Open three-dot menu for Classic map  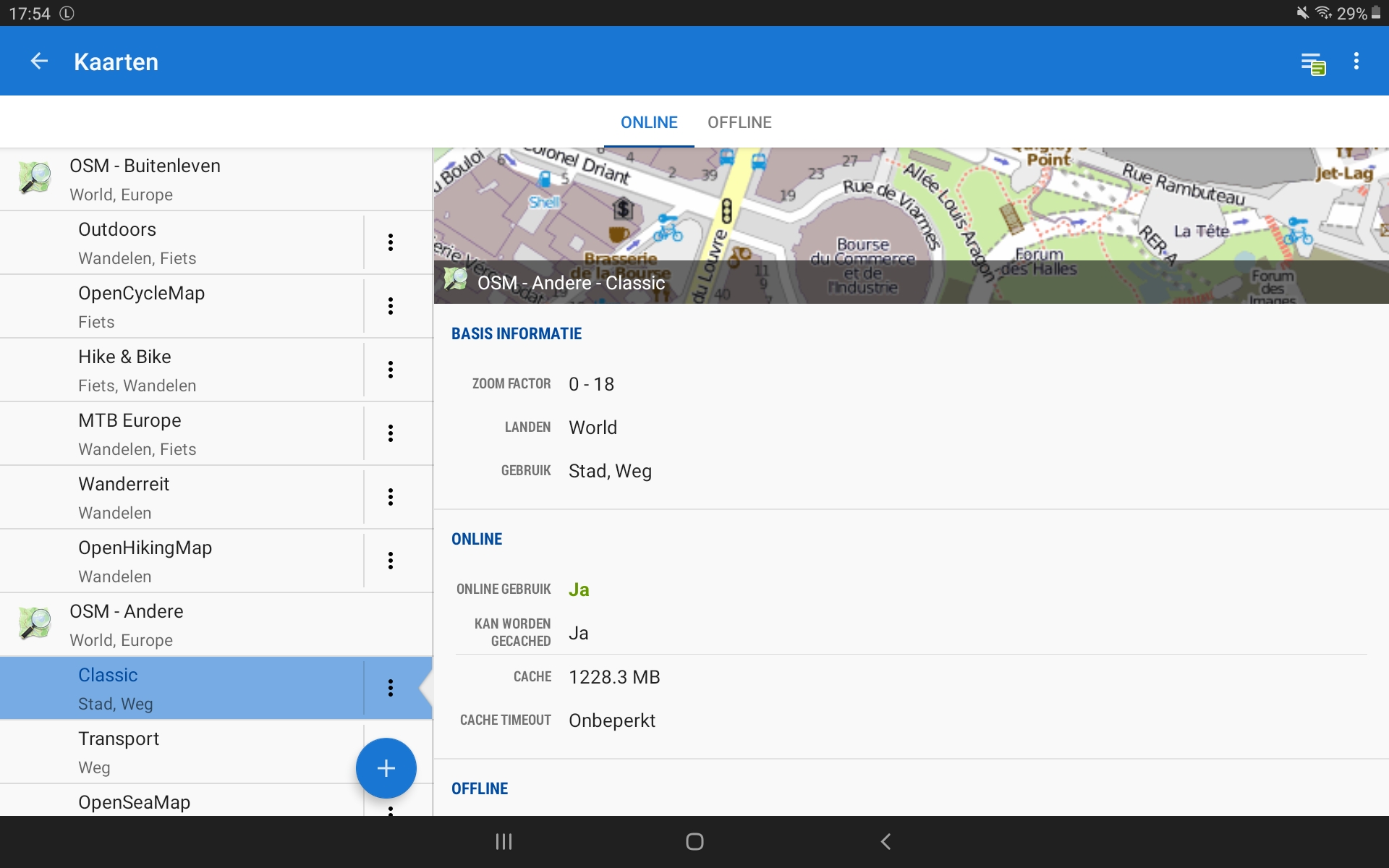pos(391,688)
